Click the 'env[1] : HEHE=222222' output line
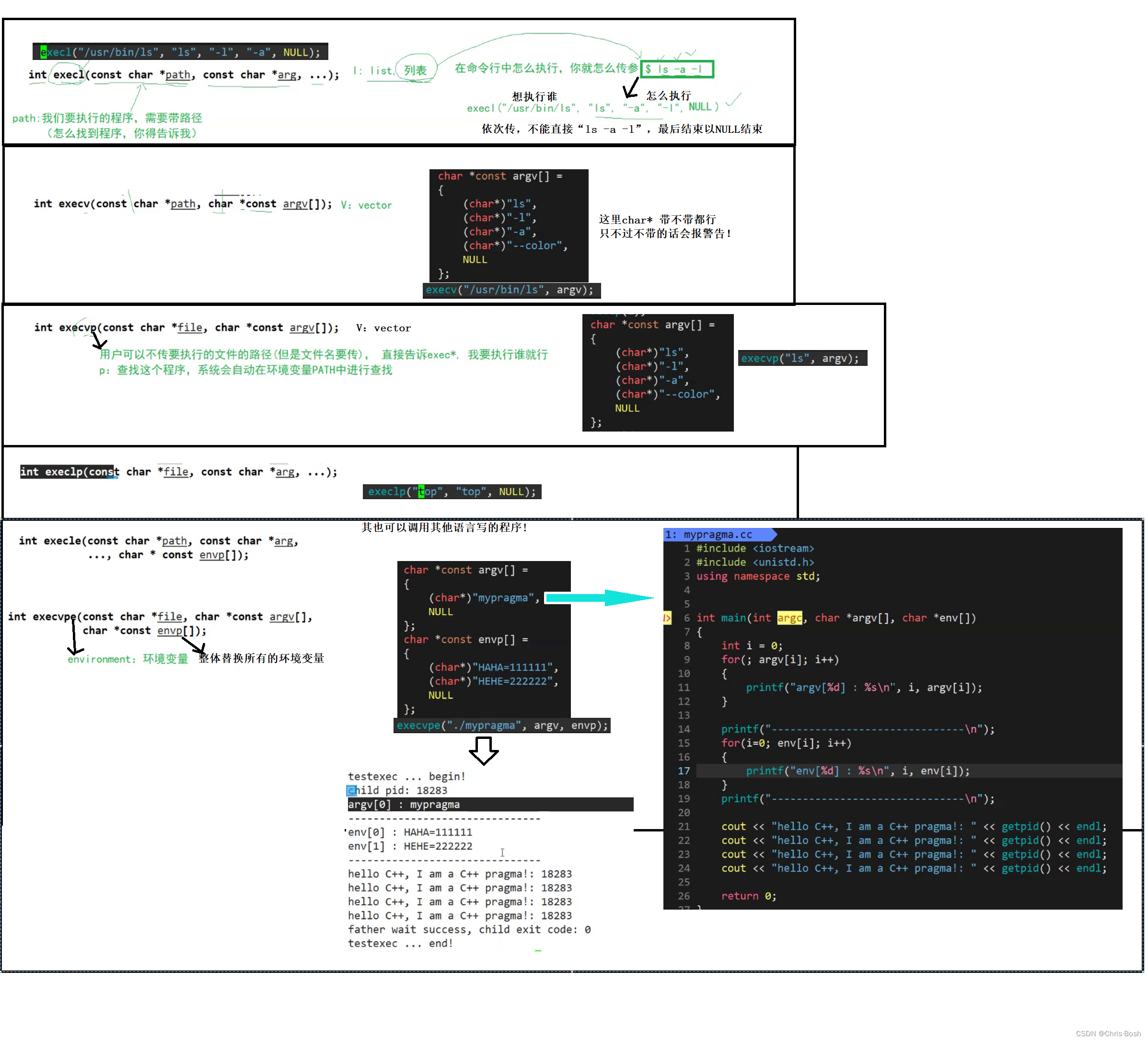Viewport: 1148px width, 1041px height. (x=410, y=846)
